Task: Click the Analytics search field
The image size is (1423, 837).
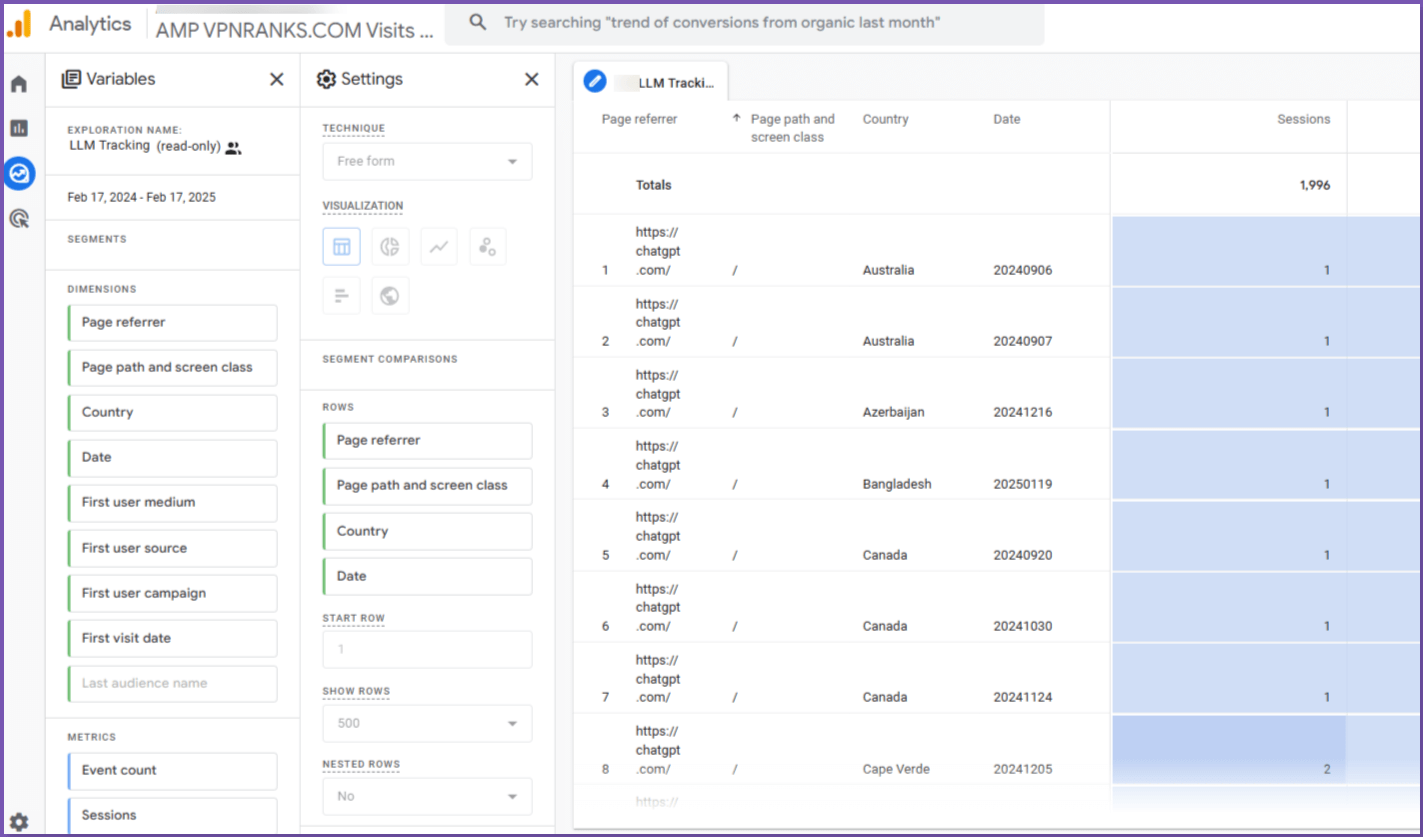Action: tap(744, 22)
